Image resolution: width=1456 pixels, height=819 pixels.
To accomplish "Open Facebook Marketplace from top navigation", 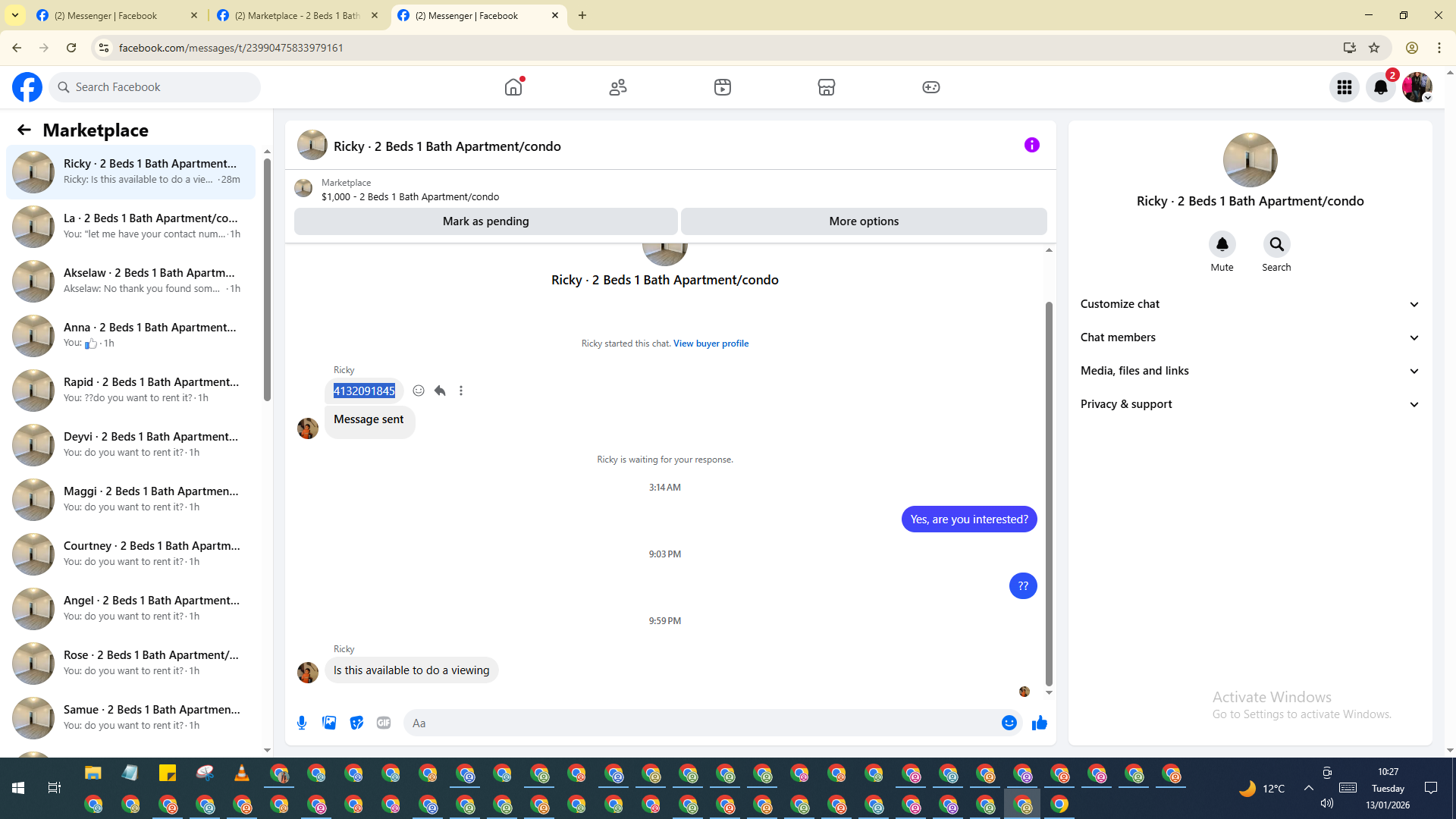I will pyautogui.click(x=827, y=87).
